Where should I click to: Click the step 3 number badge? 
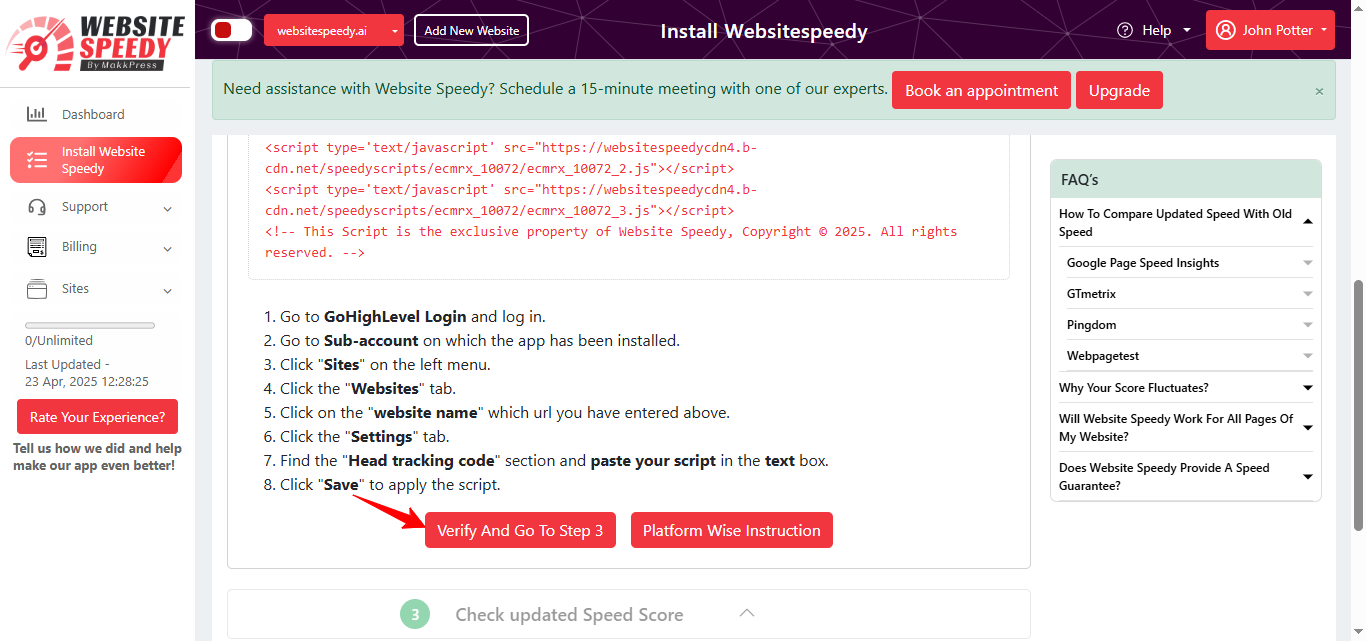(x=415, y=614)
